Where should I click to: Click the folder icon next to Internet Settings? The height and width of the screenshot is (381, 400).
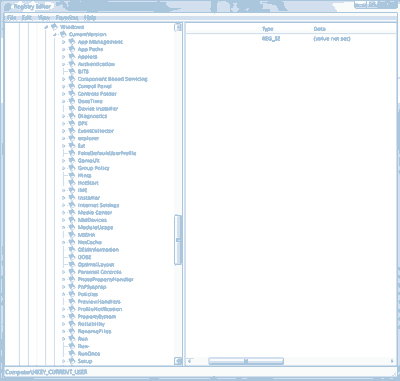point(72,205)
